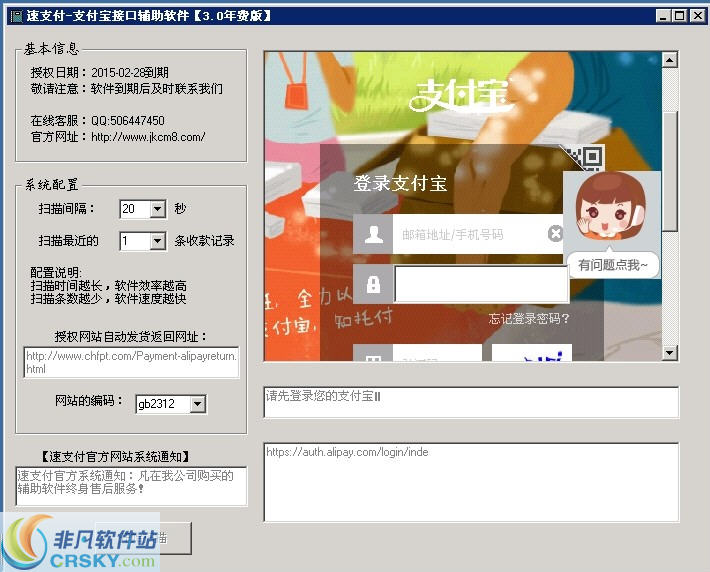Clear the account field with X icon
Viewport: 710px width, 572px height.
(555, 234)
